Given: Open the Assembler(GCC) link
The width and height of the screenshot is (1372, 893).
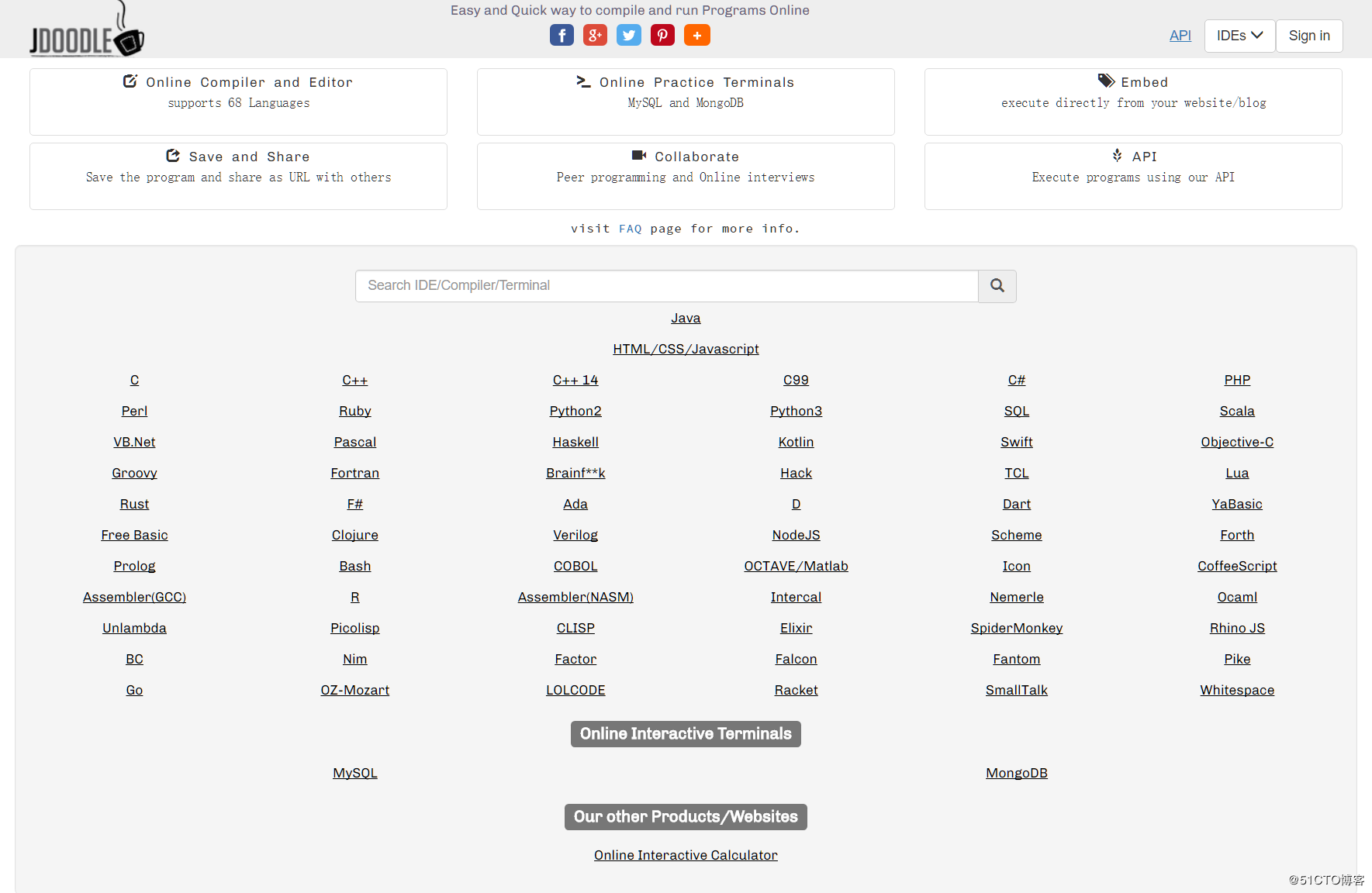Looking at the screenshot, I should coord(134,597).
